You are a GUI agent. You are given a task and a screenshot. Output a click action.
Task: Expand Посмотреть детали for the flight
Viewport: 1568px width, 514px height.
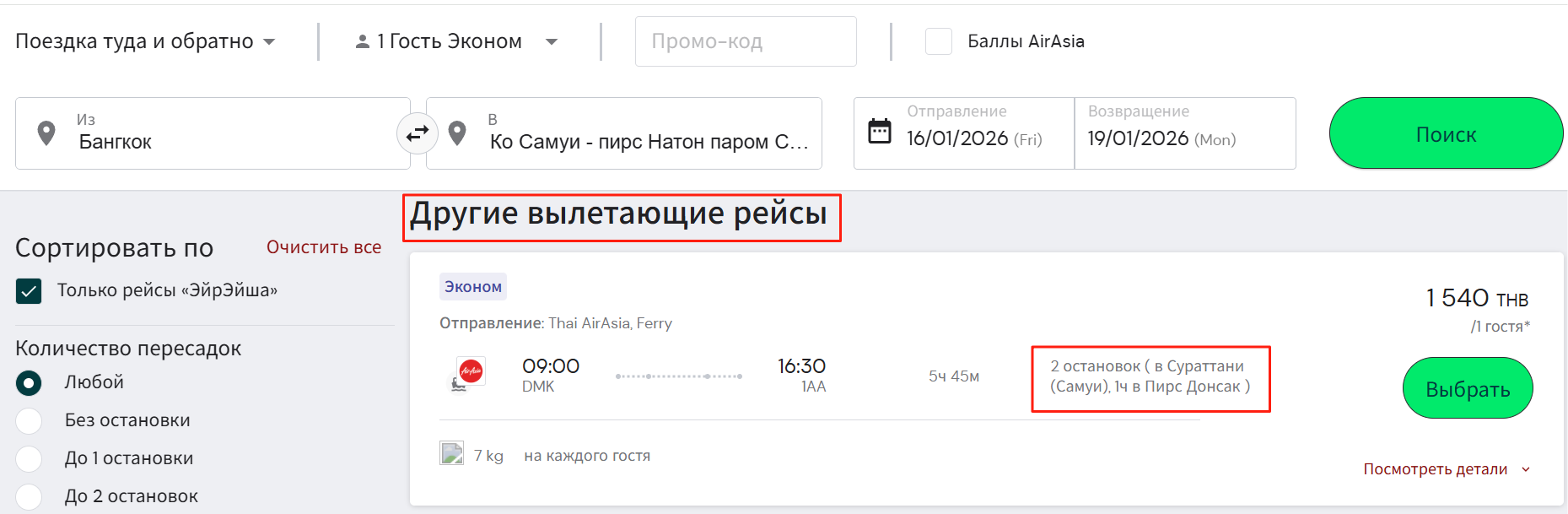tap(1436, 468)
